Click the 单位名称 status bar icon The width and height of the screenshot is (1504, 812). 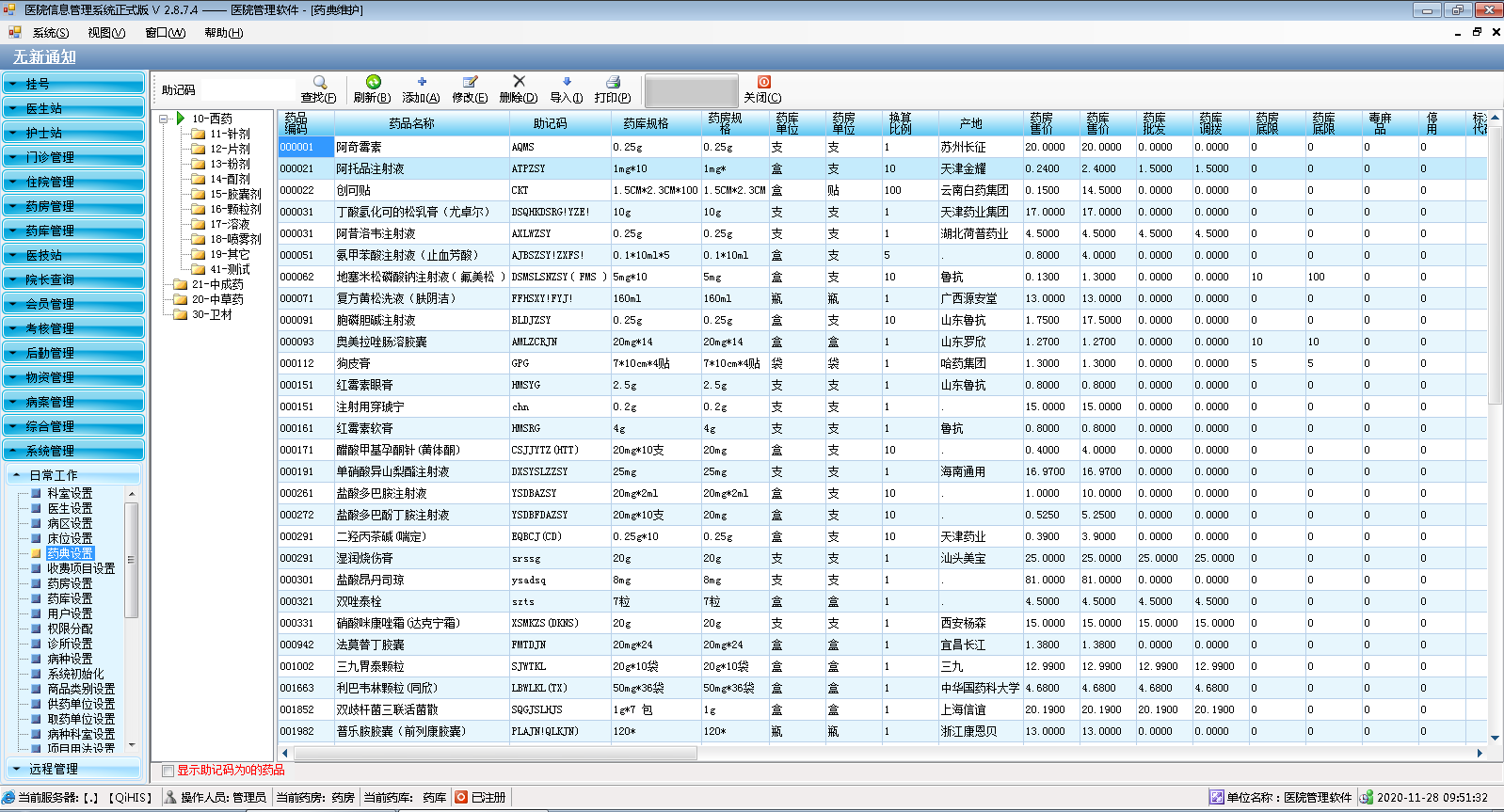tap(1217, 797)
